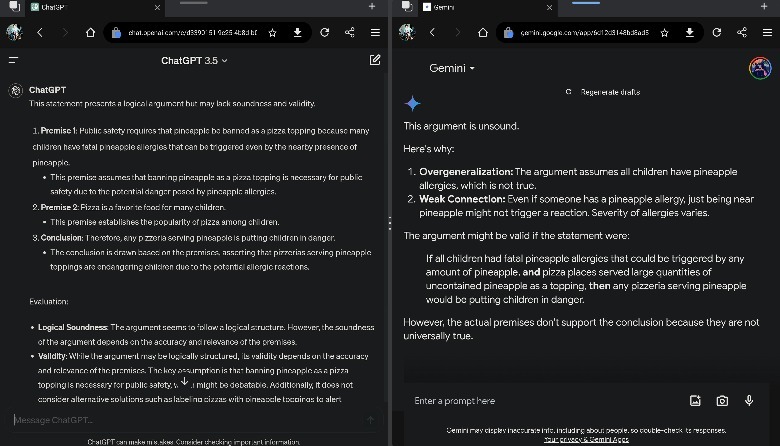Bookmark the Gemini page with star icon
The image size is (780, 446).
[664, 33]
